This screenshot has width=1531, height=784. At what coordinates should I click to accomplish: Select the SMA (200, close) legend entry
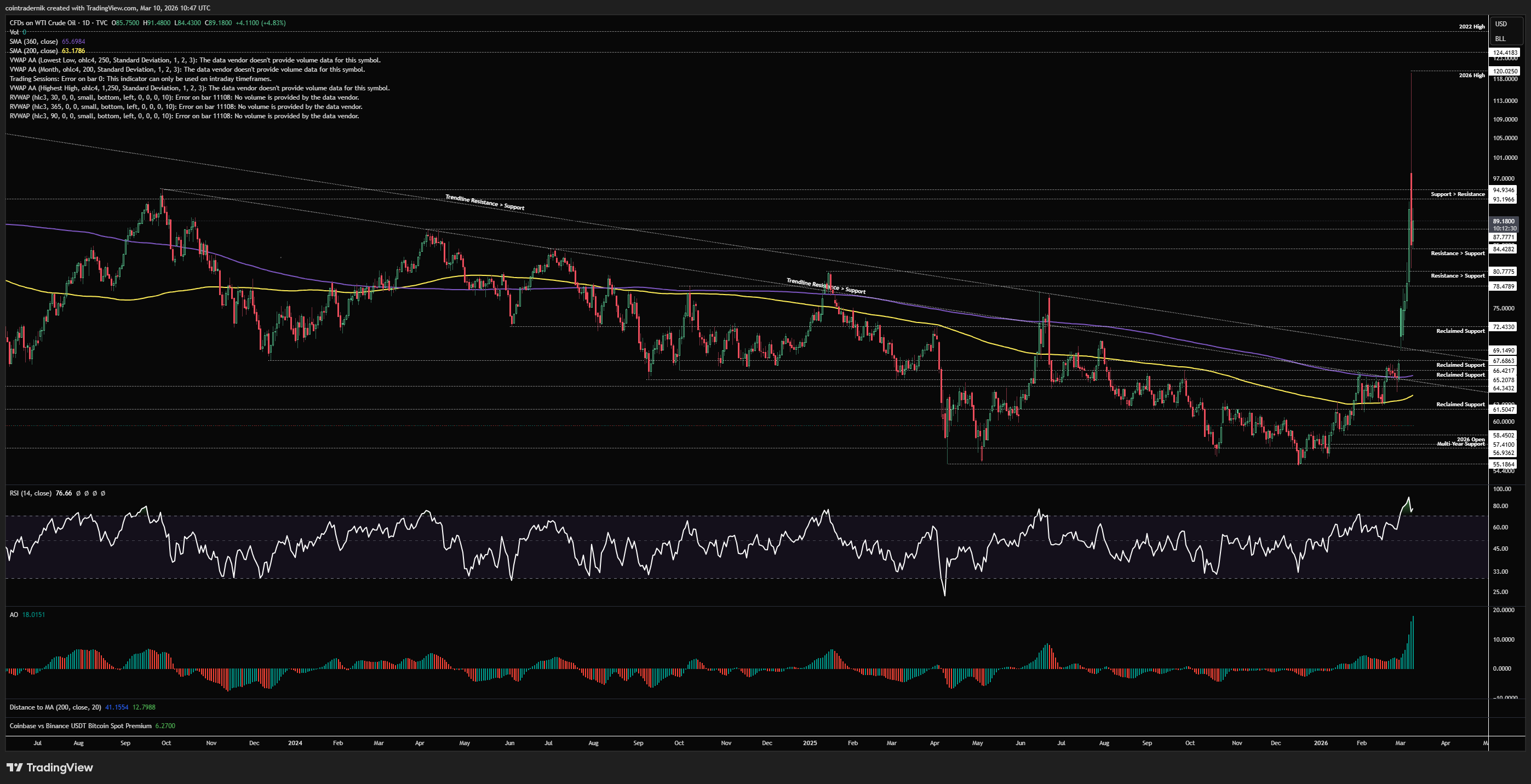pyautogui.click(x=33, y=50)
